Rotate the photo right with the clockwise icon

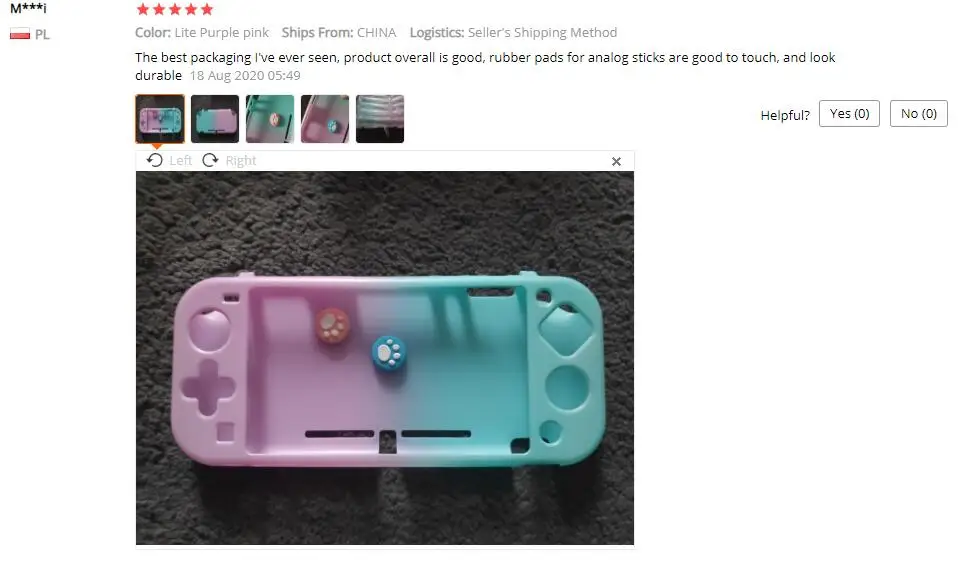pyautogui.click(x=210, y=160)
